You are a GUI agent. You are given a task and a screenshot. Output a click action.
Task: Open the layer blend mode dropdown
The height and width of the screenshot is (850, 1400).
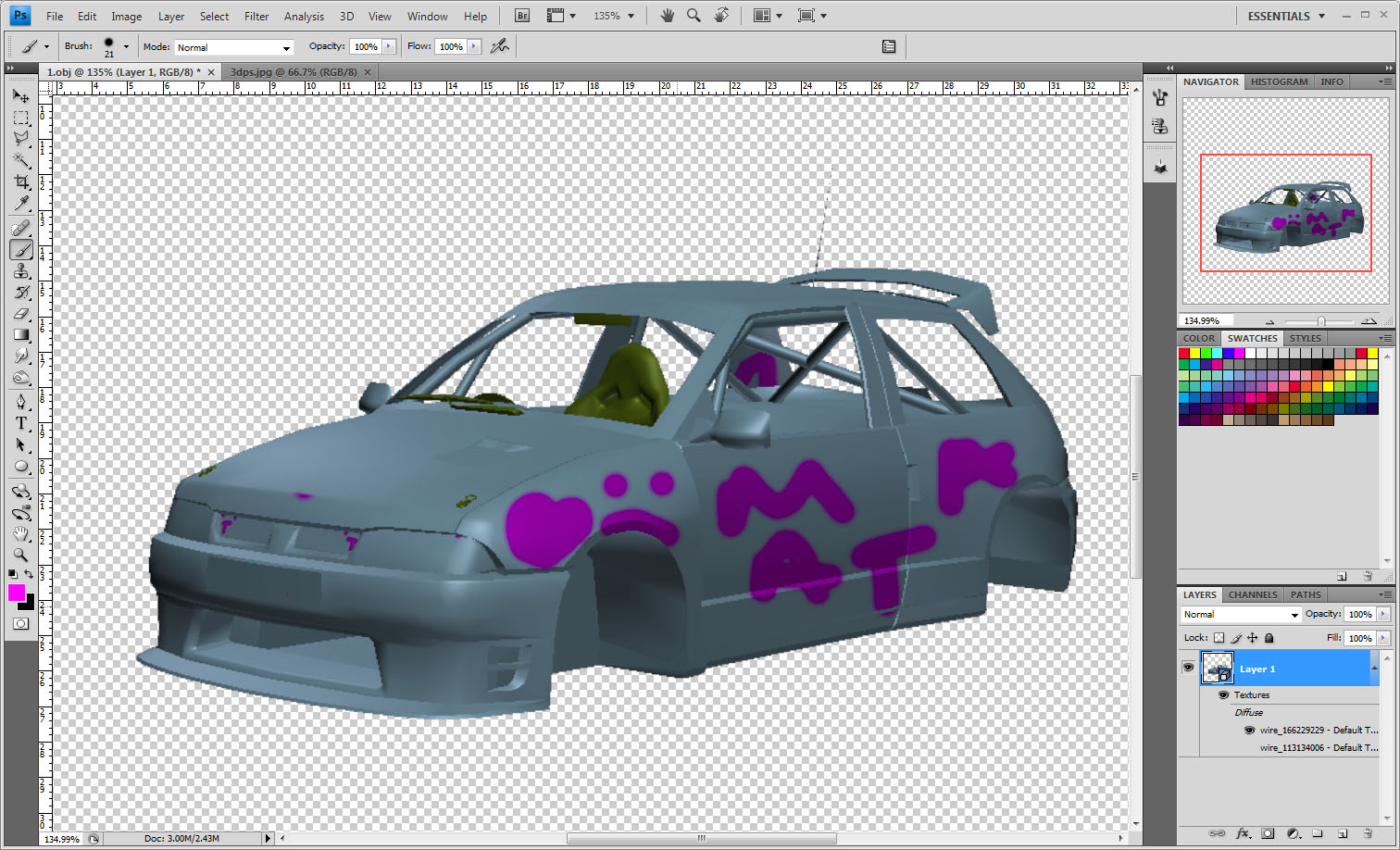tap(1241, 615)
